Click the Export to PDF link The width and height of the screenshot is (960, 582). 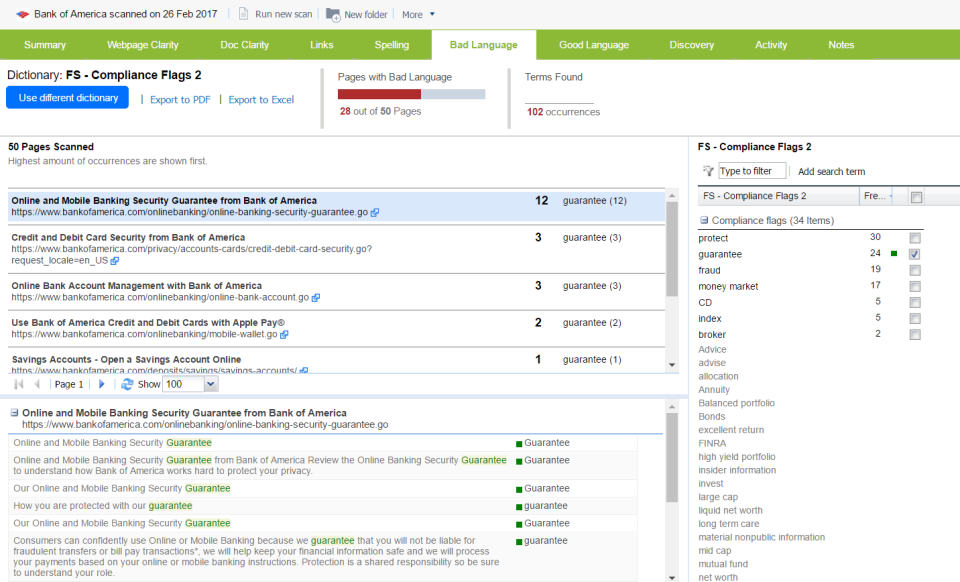click(179, 100)
